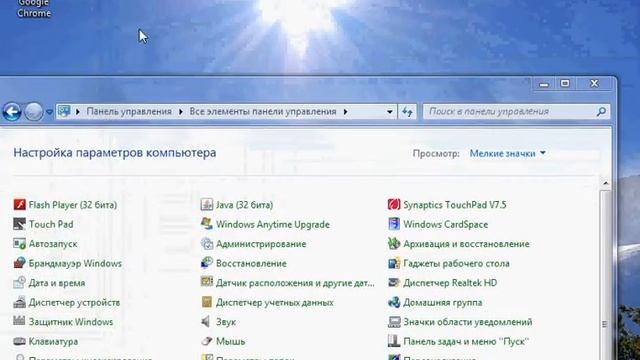Click the Forward navigation button

[x=33, y=111]
